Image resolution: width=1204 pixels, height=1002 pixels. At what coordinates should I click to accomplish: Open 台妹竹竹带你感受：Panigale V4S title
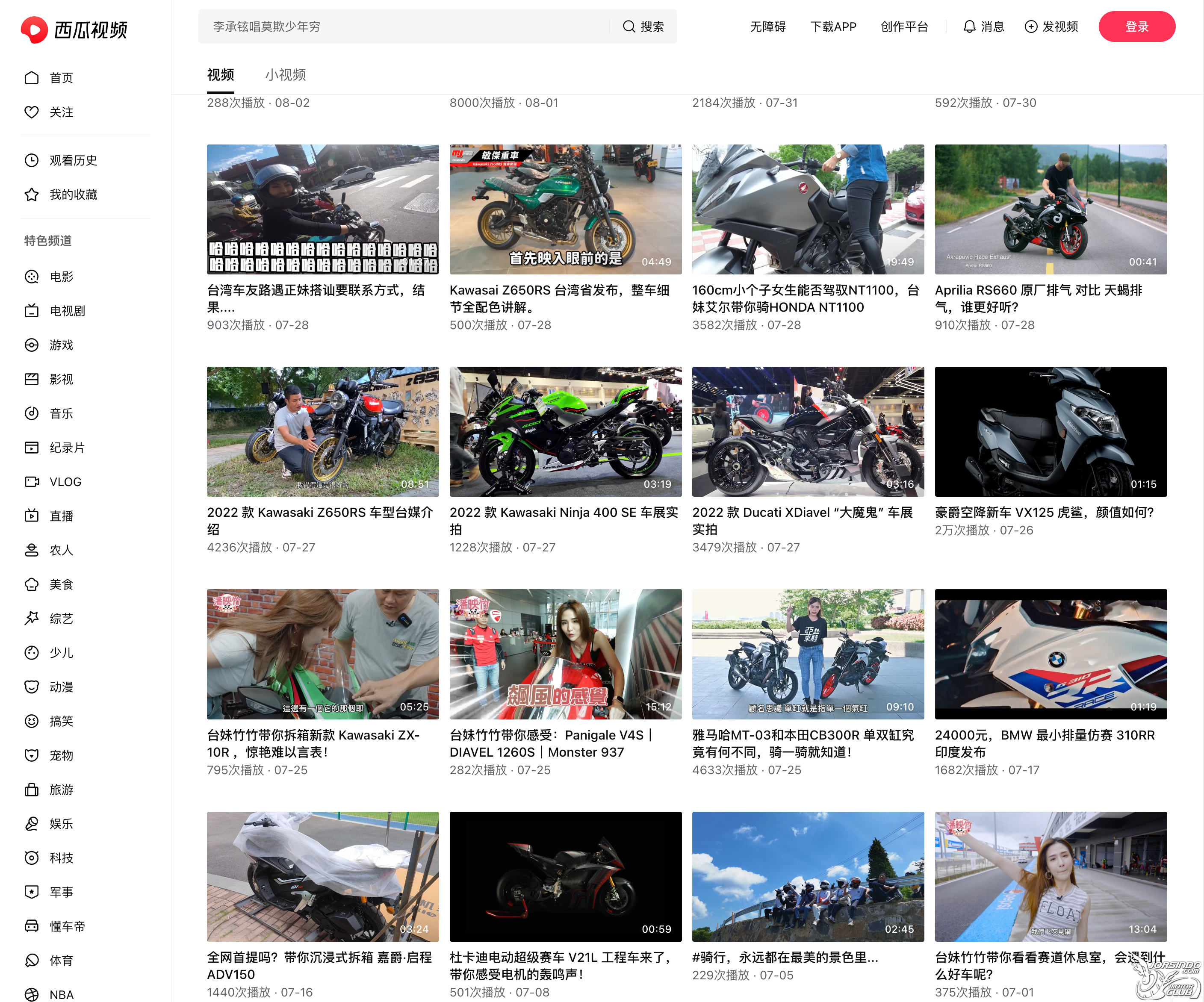(x=552, y=743)
